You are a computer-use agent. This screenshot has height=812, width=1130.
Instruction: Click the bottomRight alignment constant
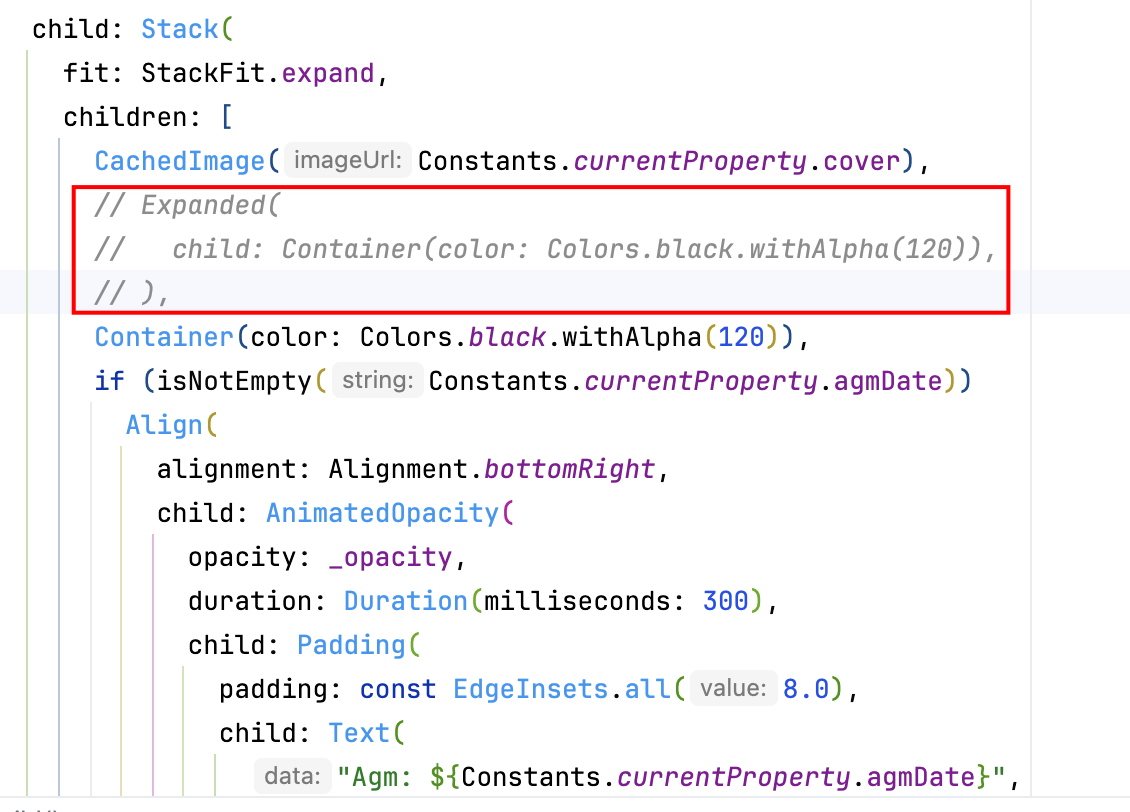(x=570, y=469)
